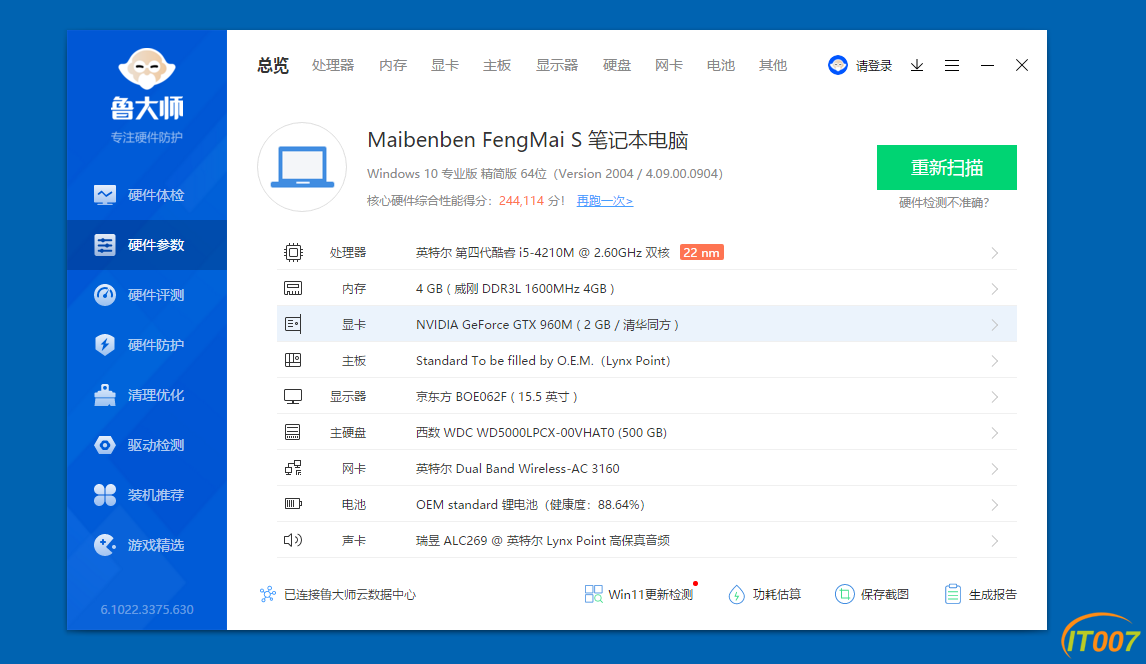Click 英特尔 Dual Band Wireless-AC 3160 text

pos(517,468)
